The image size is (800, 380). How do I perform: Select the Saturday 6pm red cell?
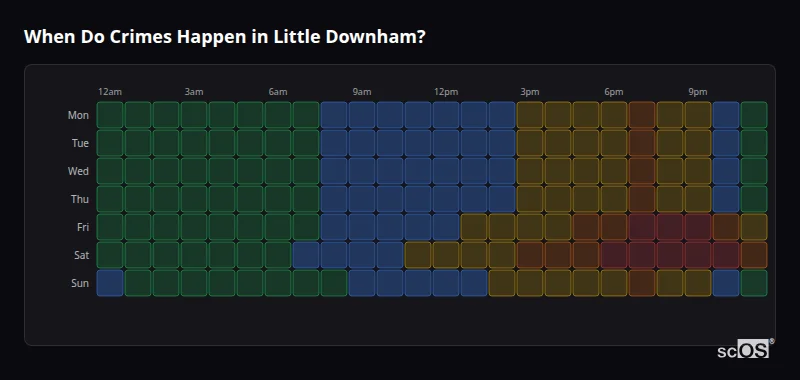(x=614, y=255)
